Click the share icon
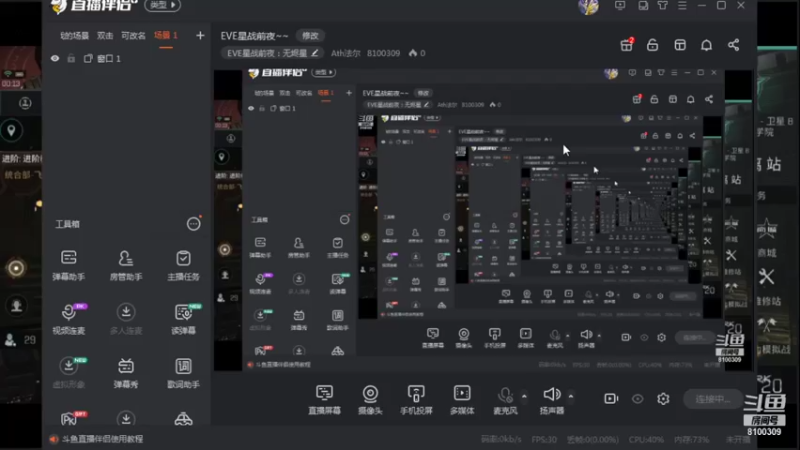Image resolution: width=800 pixels, height=450 pixels. click(733, 45)
